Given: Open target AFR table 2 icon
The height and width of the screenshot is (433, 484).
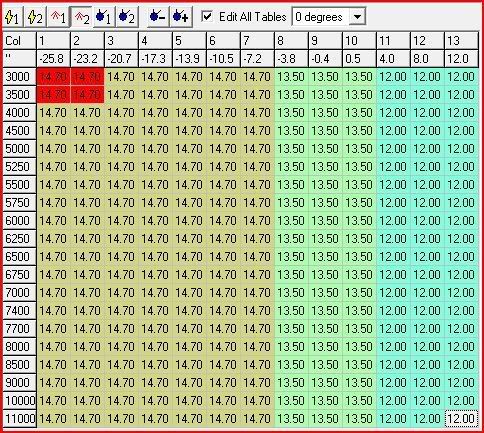Looking at the screenshot, I should click(x=81, y=17).
